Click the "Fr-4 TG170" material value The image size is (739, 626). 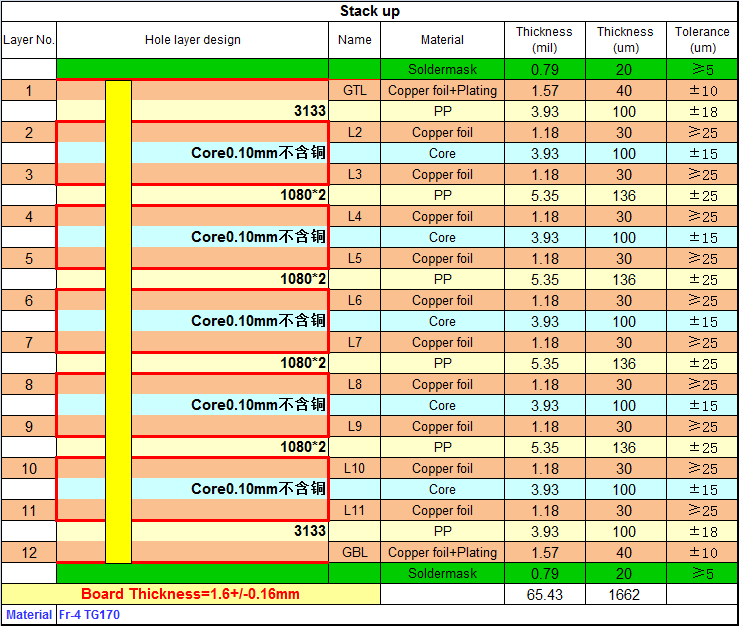(89, 615)
